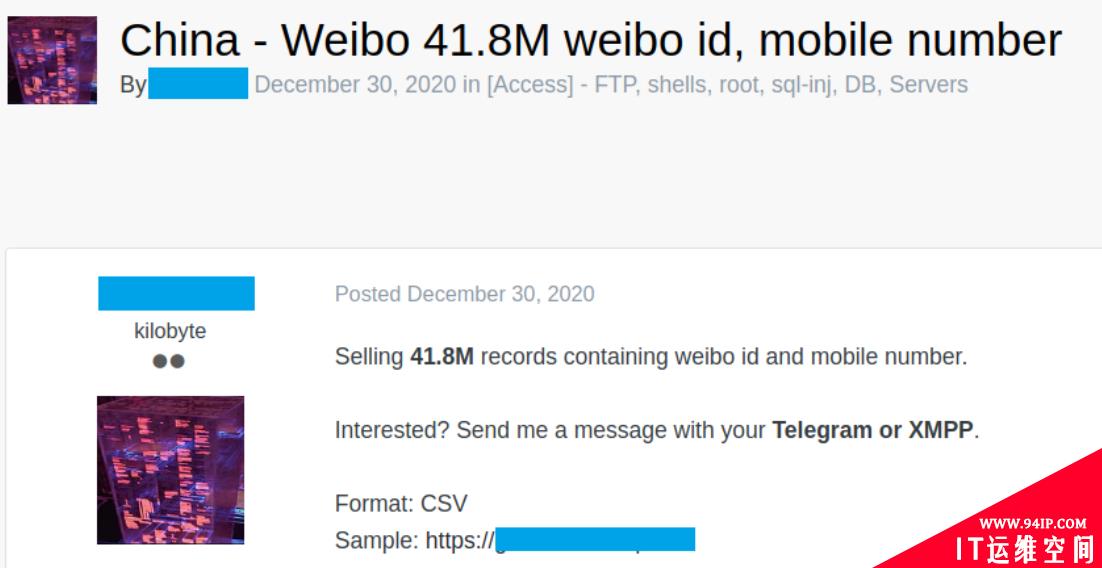Click the IT运维空间 watermark logo
This screenshot has width=1102, height=568.
point(1022,549)
